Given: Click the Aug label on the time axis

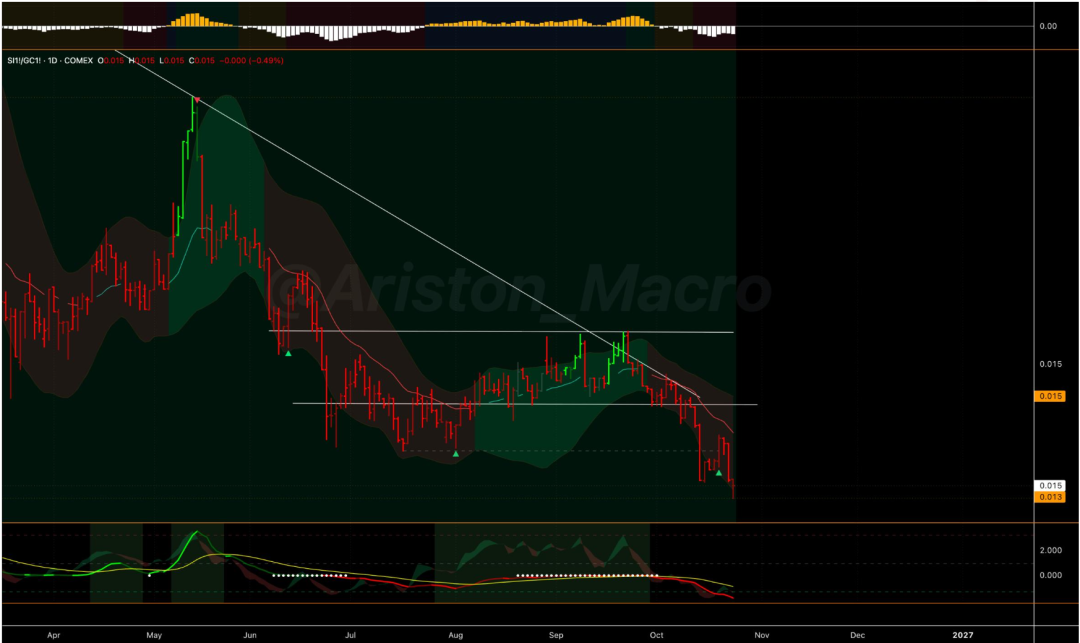Looking at the screenshot, I should (x=456, y=635).
